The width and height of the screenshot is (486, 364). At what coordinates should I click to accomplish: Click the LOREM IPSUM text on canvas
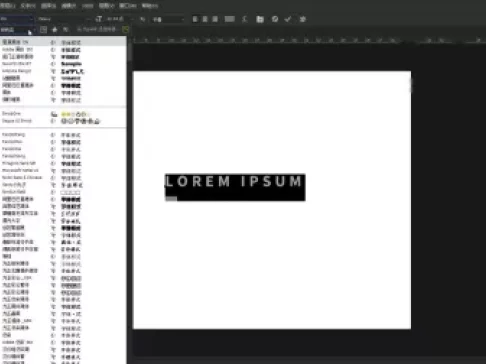tap(234, 182)
